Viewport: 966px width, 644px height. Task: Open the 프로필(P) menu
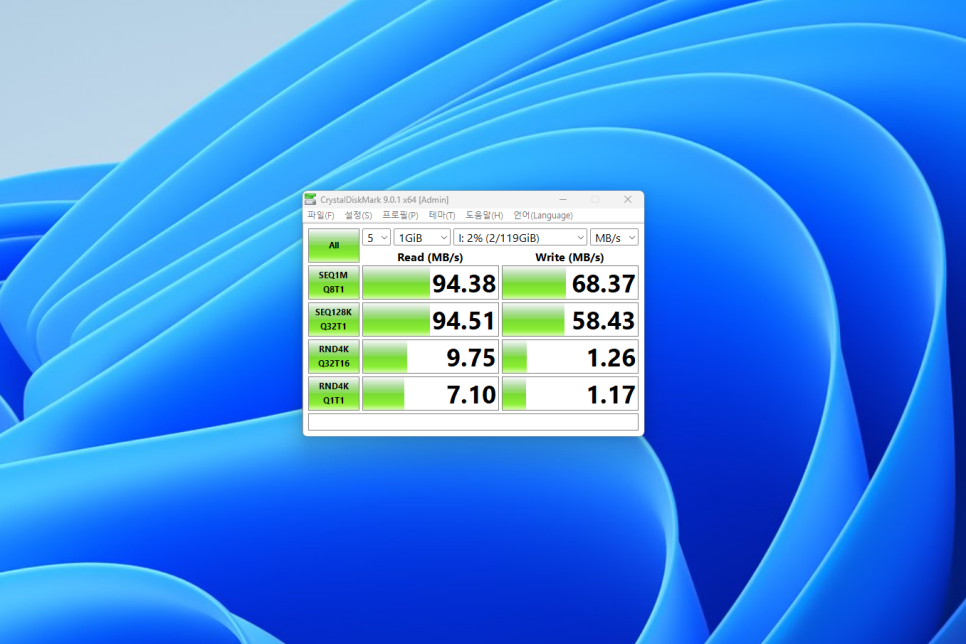pos(400,215)
